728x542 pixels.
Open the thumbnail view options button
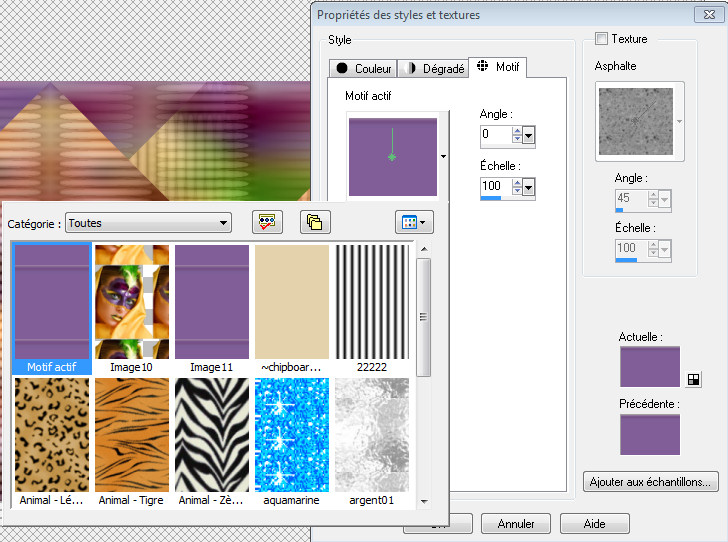point(415,222)
